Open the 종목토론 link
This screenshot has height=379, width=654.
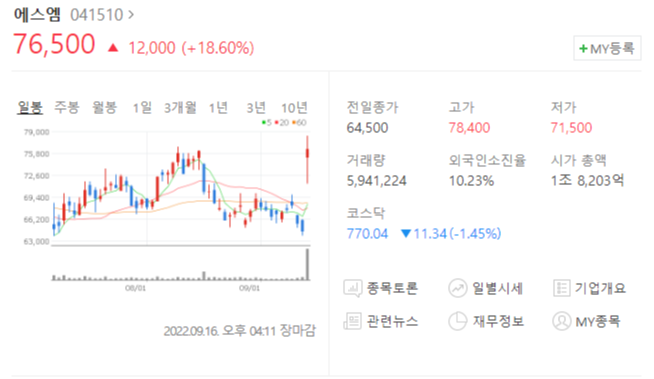click(392, 288)
